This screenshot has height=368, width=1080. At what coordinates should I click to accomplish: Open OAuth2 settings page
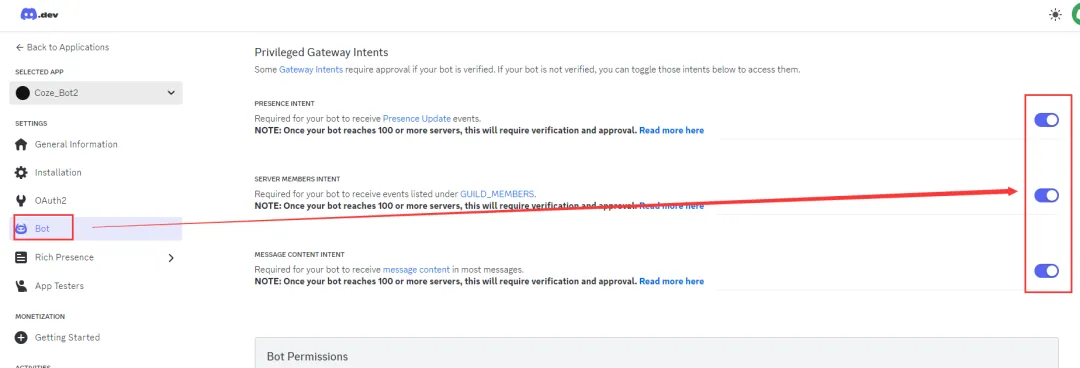[50, 201]
